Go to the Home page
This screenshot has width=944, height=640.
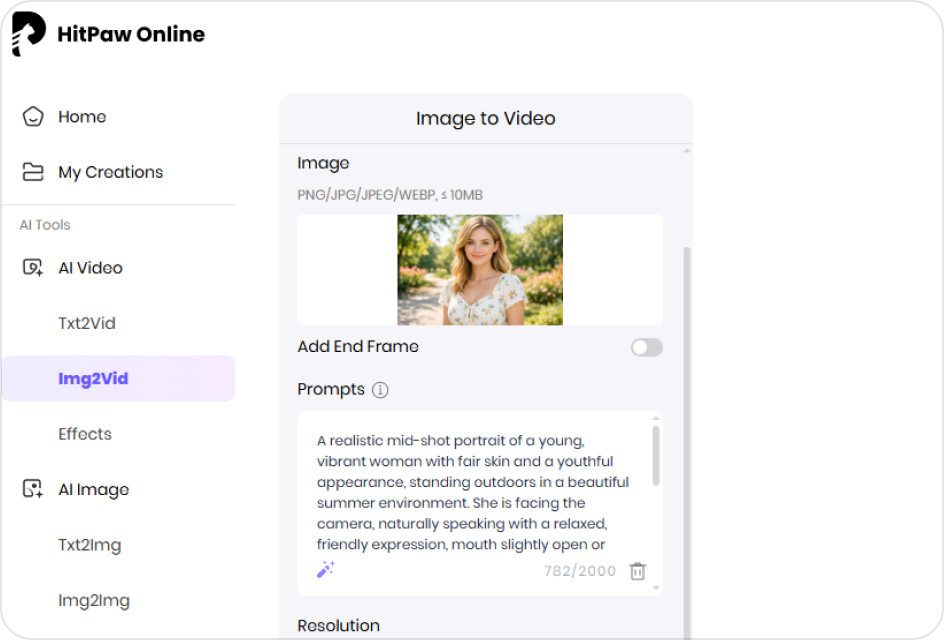pyautogui.click(x=82, y=117)
